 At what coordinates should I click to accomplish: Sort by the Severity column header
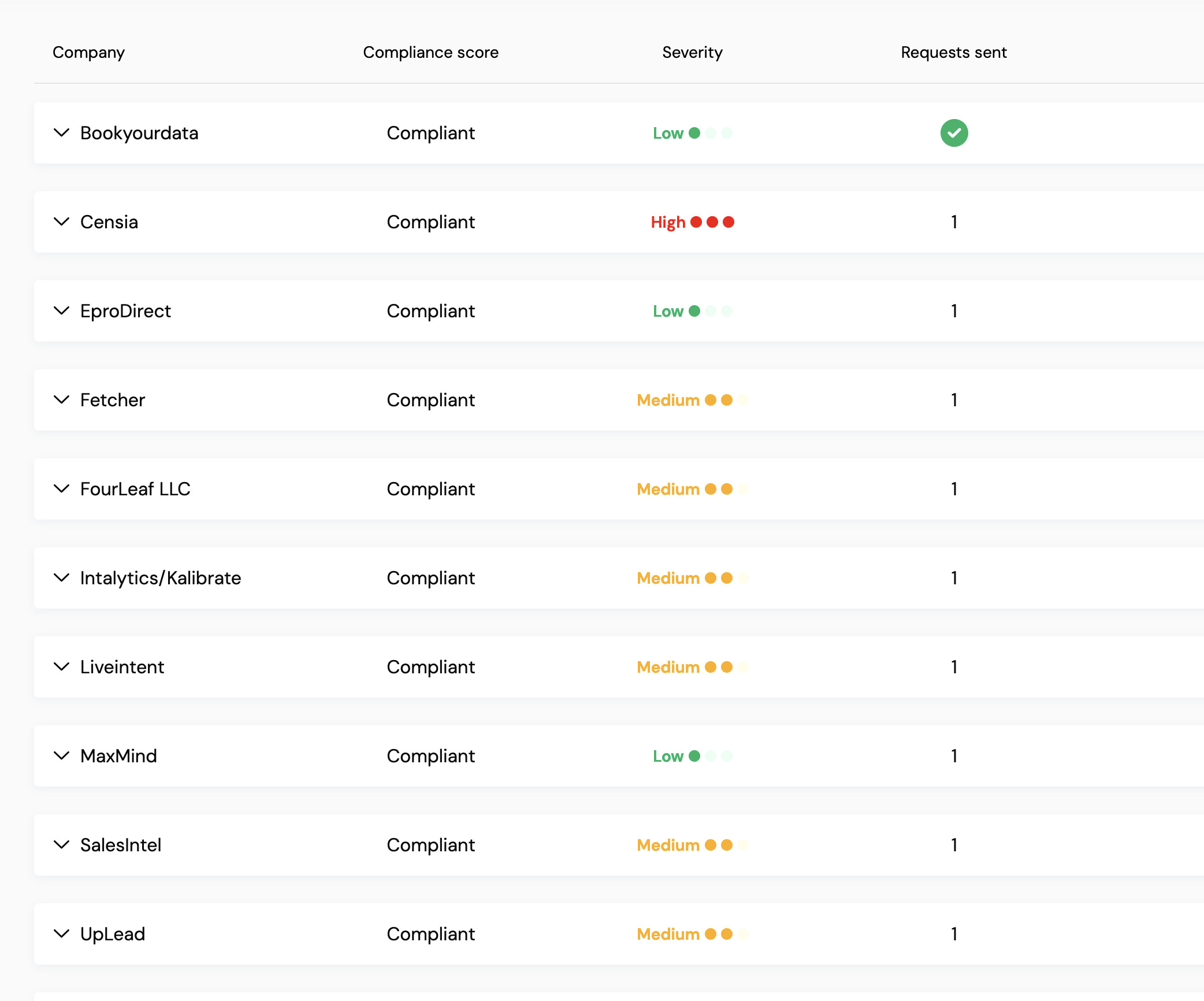point(692,53)
